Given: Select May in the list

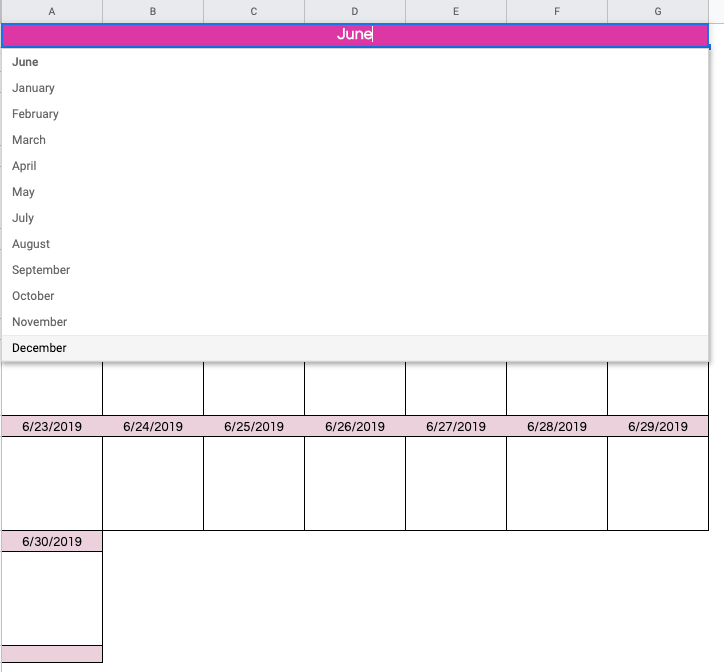Looking at the screenshot, I should [x=355, y=192].
